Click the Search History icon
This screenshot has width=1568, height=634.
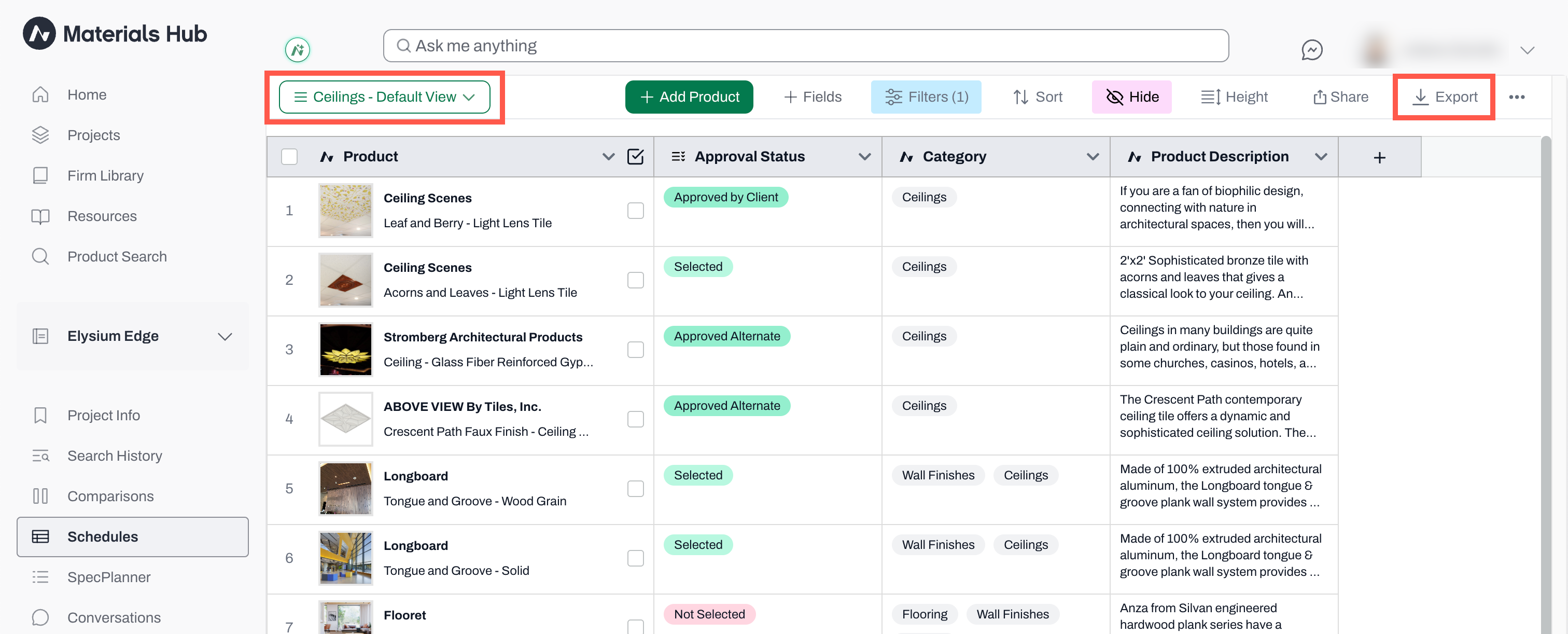tap(40, 456)
